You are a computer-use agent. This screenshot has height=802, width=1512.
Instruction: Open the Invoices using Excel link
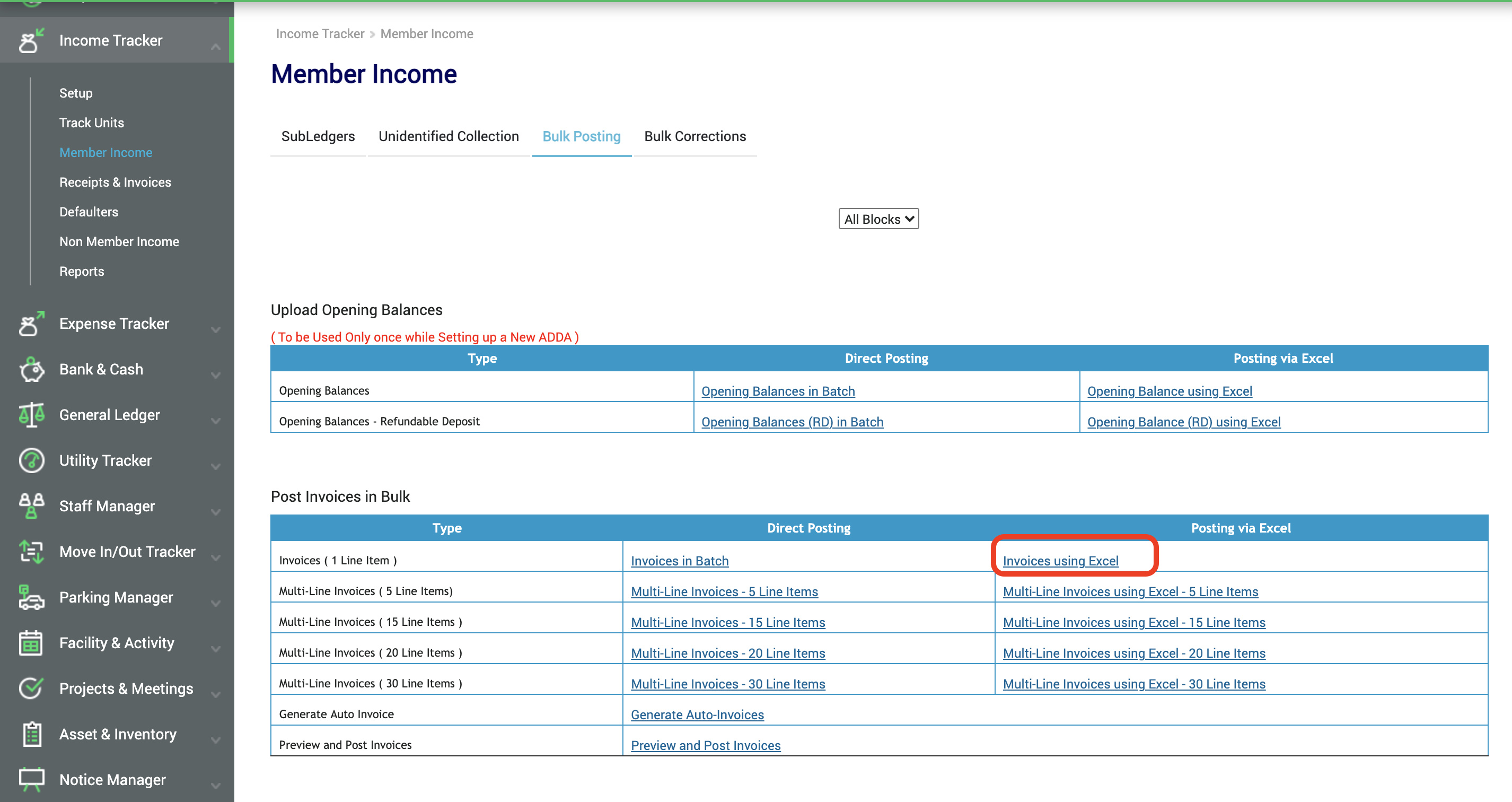(x=1060, y=561)
